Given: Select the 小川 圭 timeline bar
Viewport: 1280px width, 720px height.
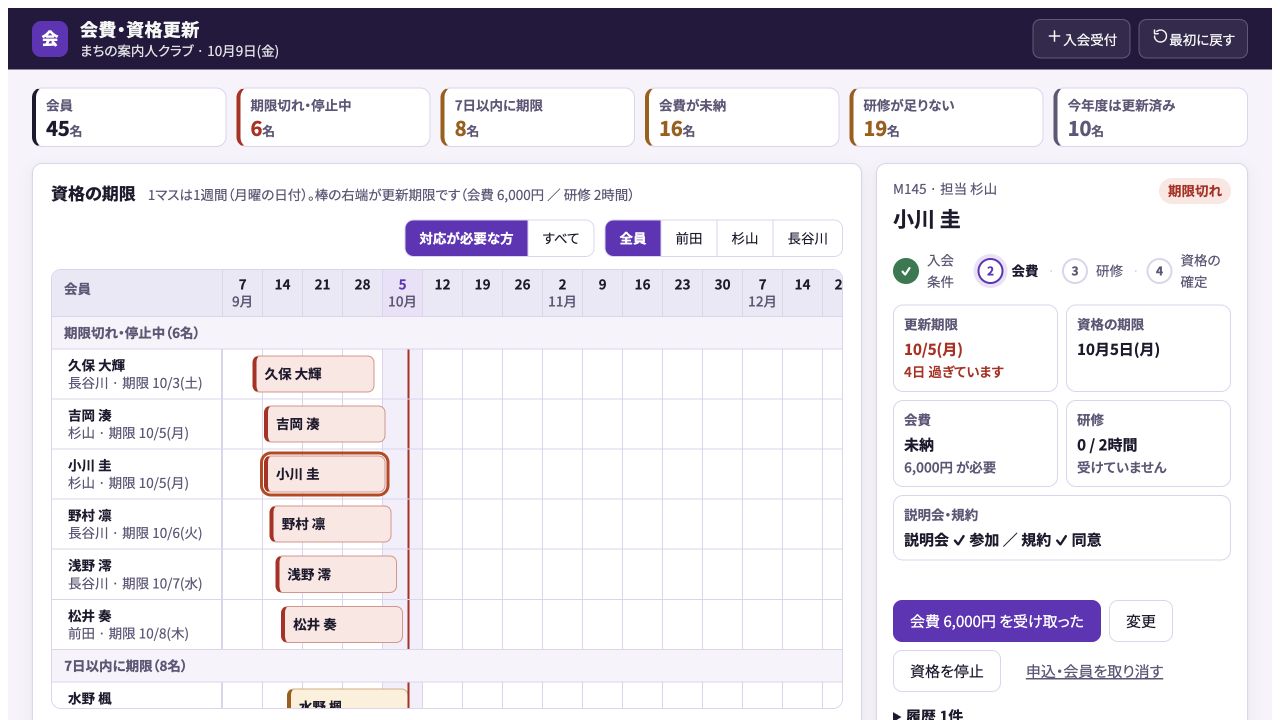Looking at the screenshot, I should coord(325,474).
